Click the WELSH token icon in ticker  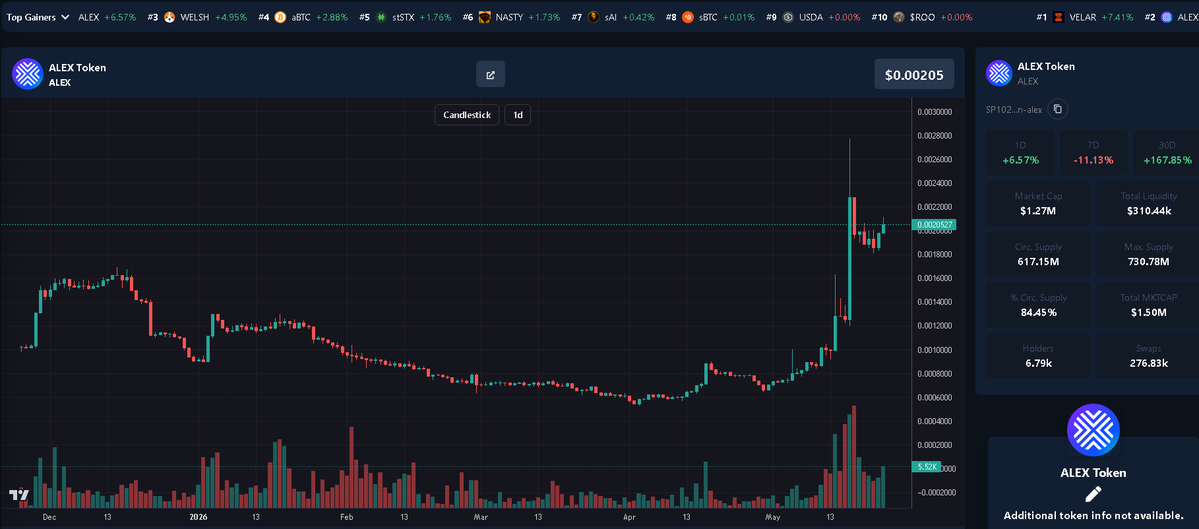pyautogui.click(x=168, y=17)
